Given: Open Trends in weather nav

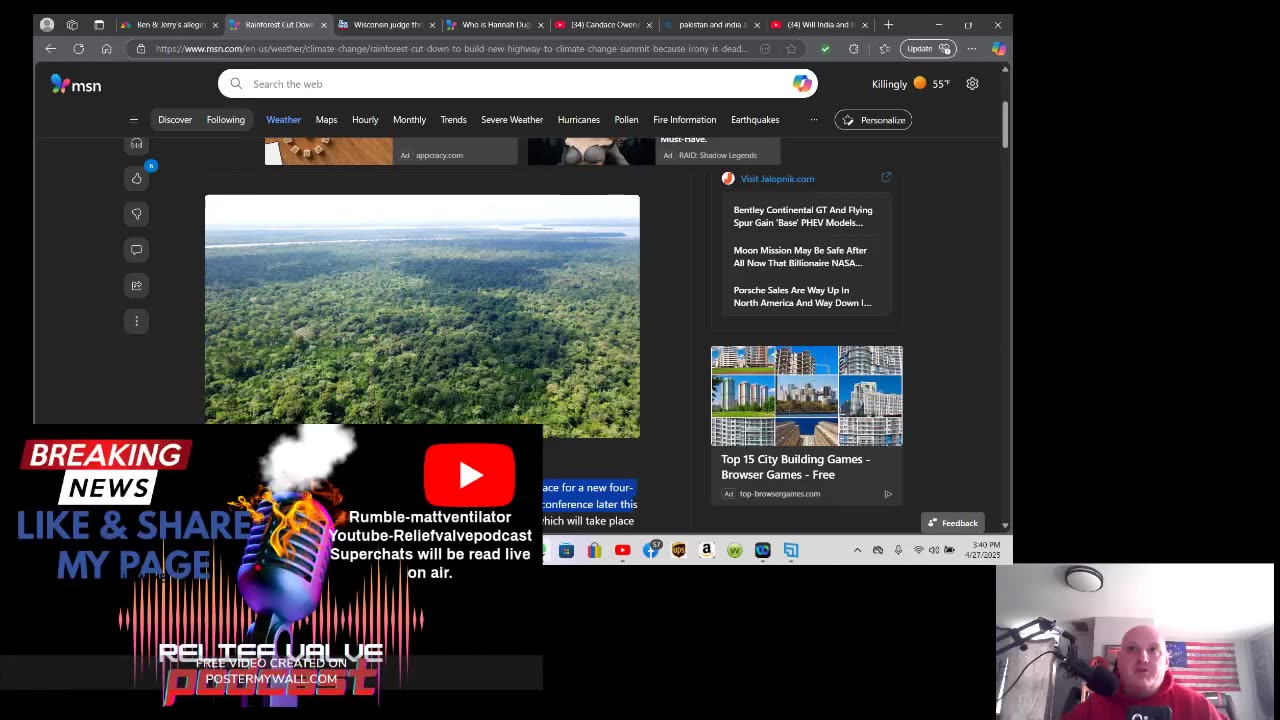Looking at the screenshot, I should point(453,120).
